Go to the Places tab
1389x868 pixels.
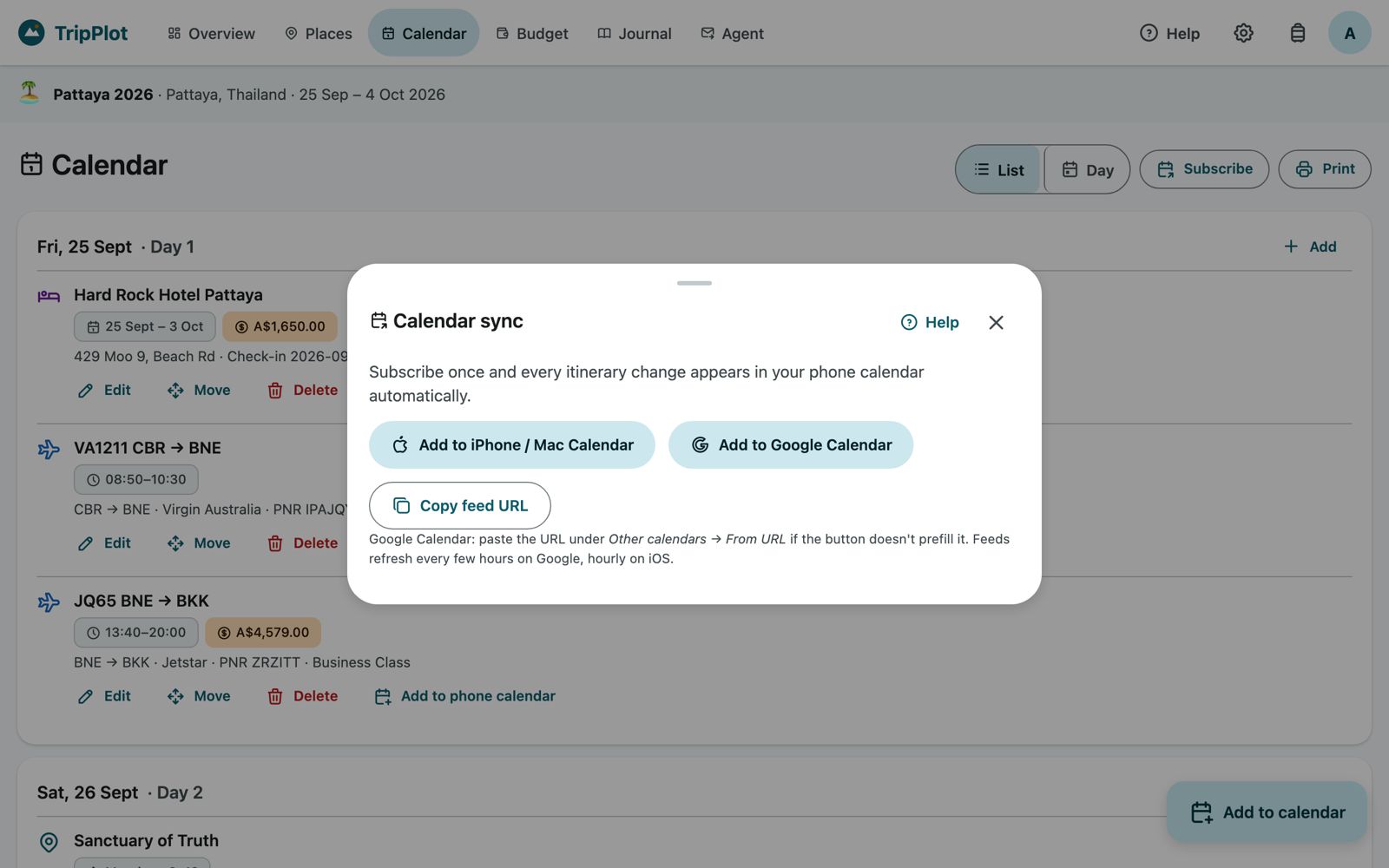pyautogui.click(x=319, y=33)
